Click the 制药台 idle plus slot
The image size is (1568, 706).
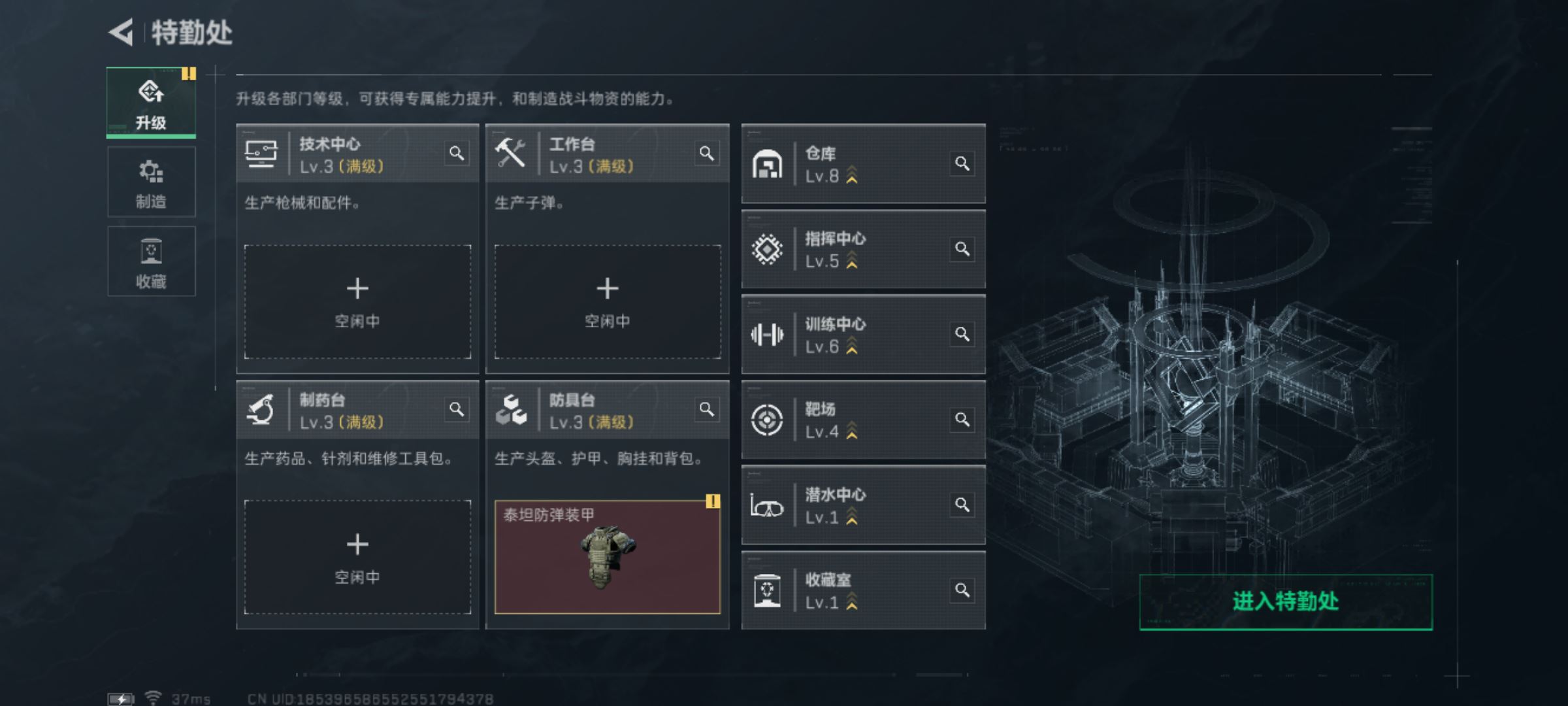(357, 558)
